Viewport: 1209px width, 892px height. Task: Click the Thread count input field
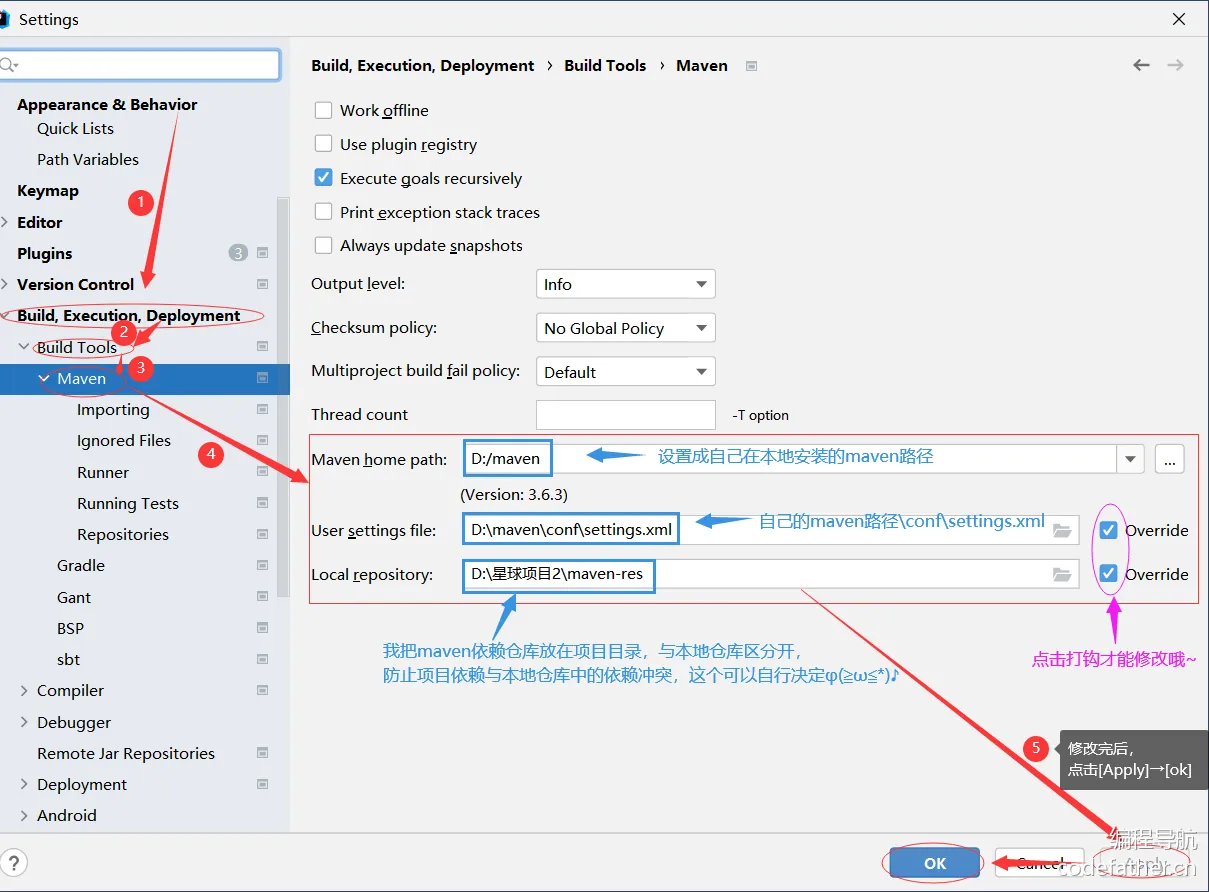click(626, 414)
